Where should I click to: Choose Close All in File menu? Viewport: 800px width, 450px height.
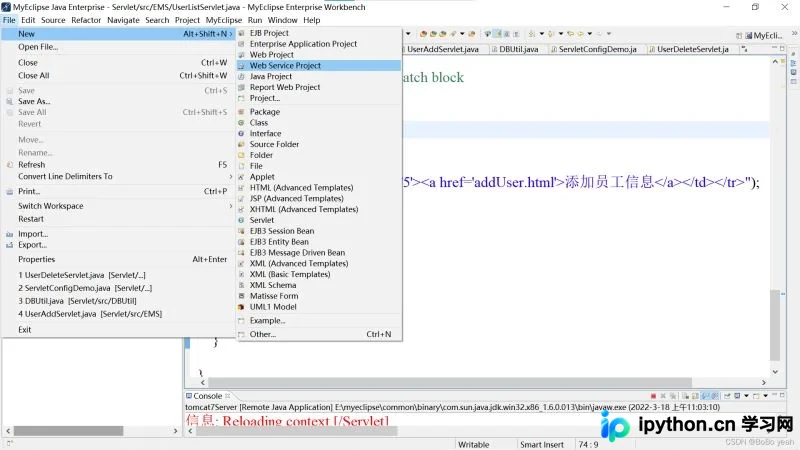click(118, 76)
